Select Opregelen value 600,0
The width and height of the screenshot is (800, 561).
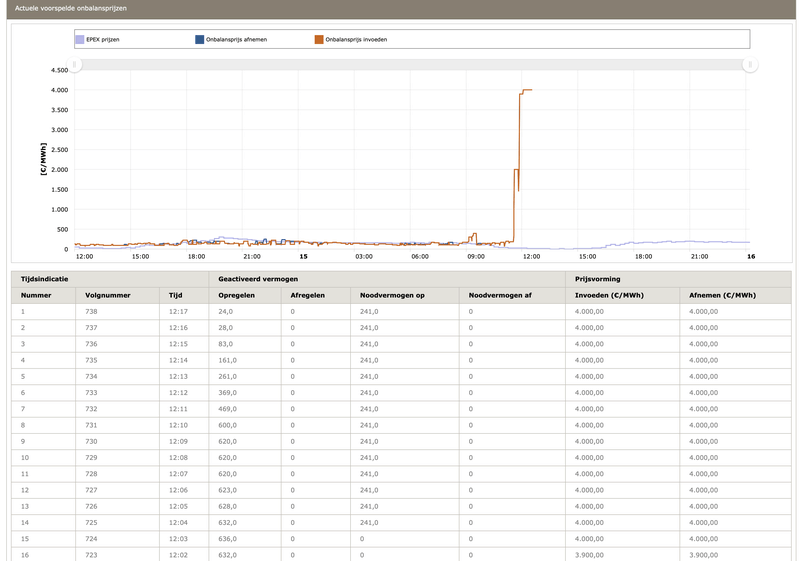point(228,425)
